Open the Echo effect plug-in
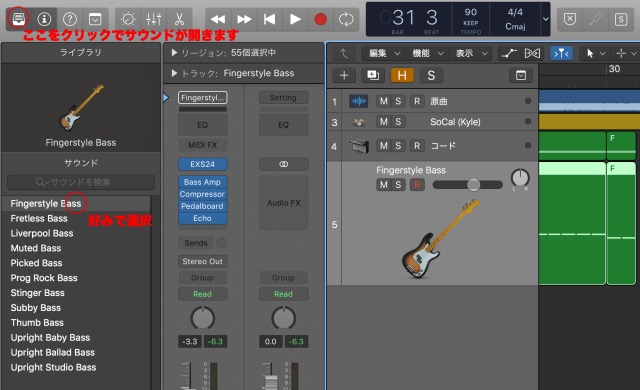This screenshot has width=640, height=390. point(202,218)
